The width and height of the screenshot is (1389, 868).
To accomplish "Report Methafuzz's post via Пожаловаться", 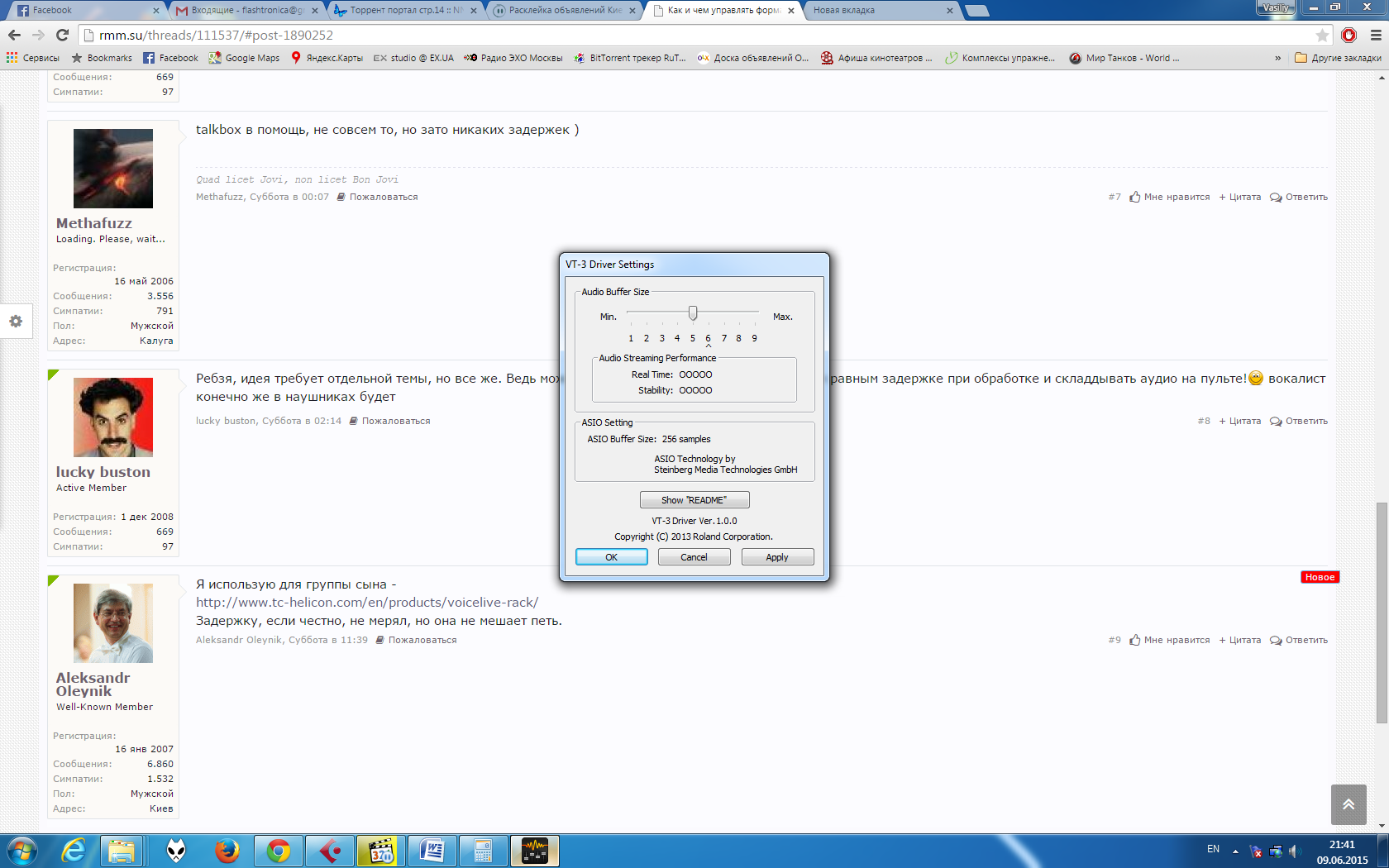I will [377, 197].
